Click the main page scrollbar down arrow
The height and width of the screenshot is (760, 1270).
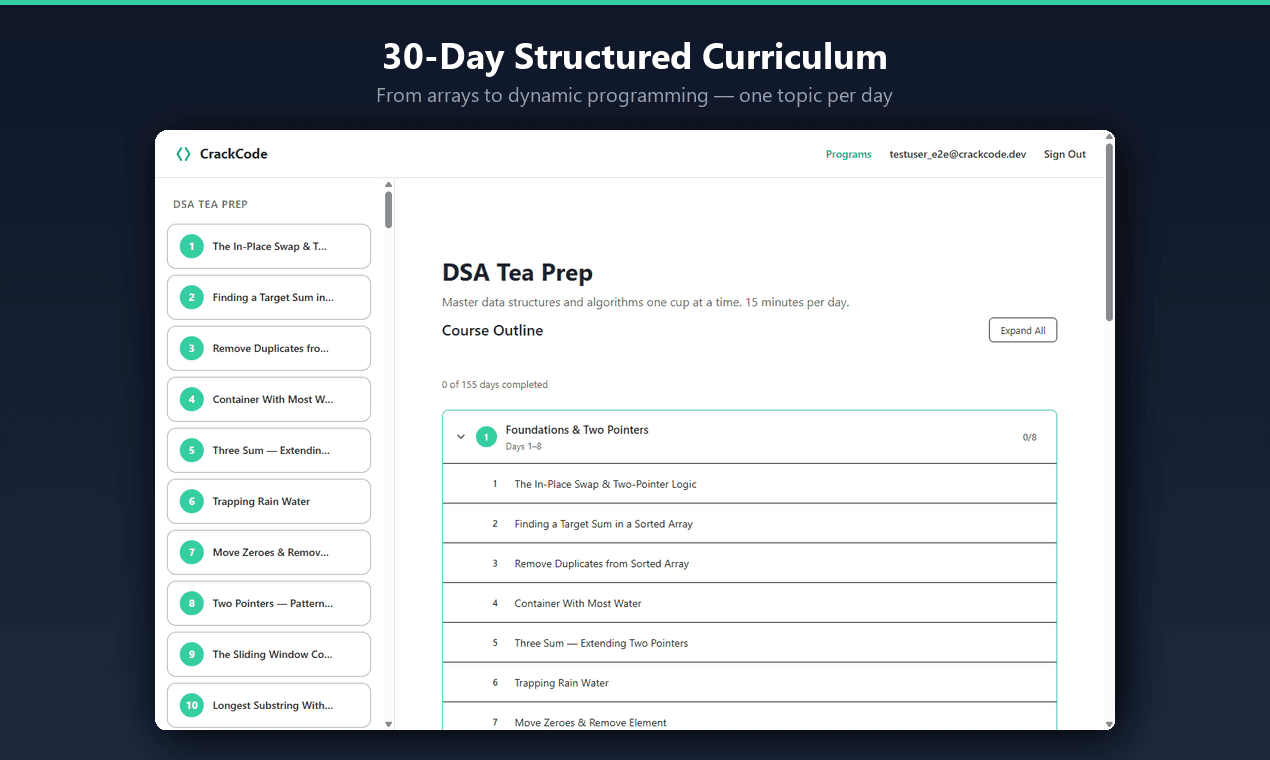pos(1109,724)
